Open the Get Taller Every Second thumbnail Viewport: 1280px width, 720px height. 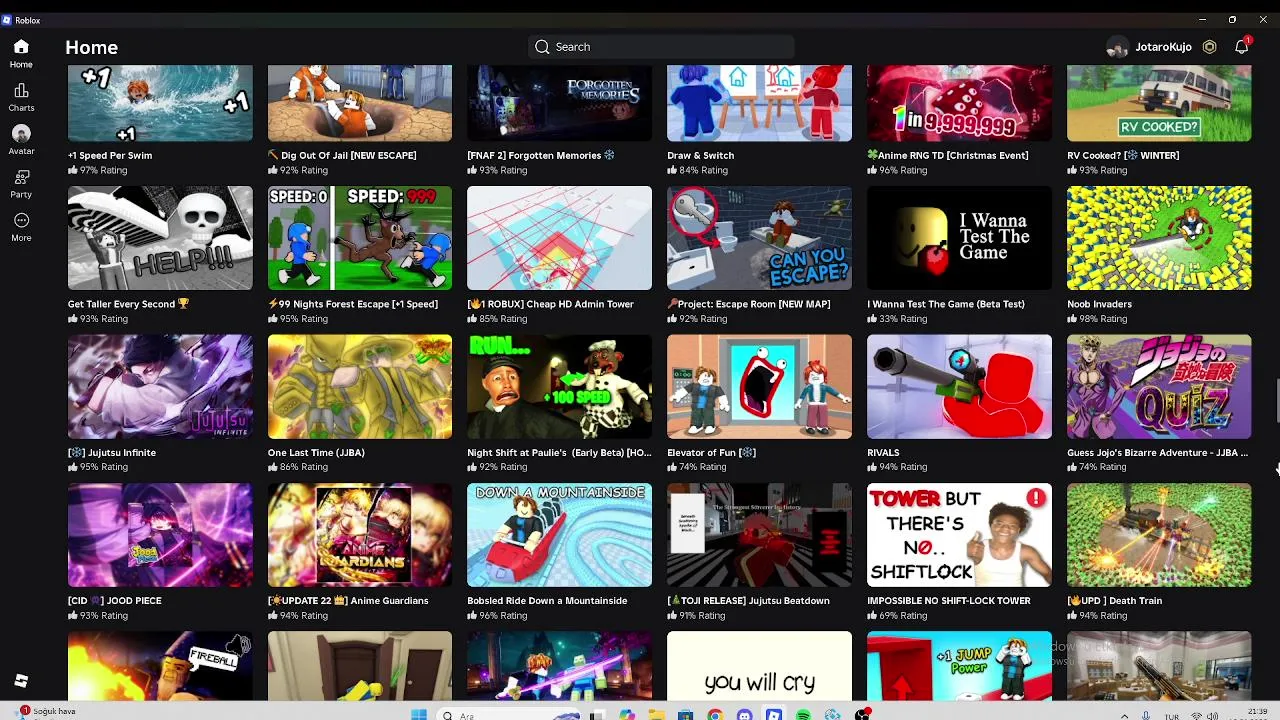[x=160, y=238]
